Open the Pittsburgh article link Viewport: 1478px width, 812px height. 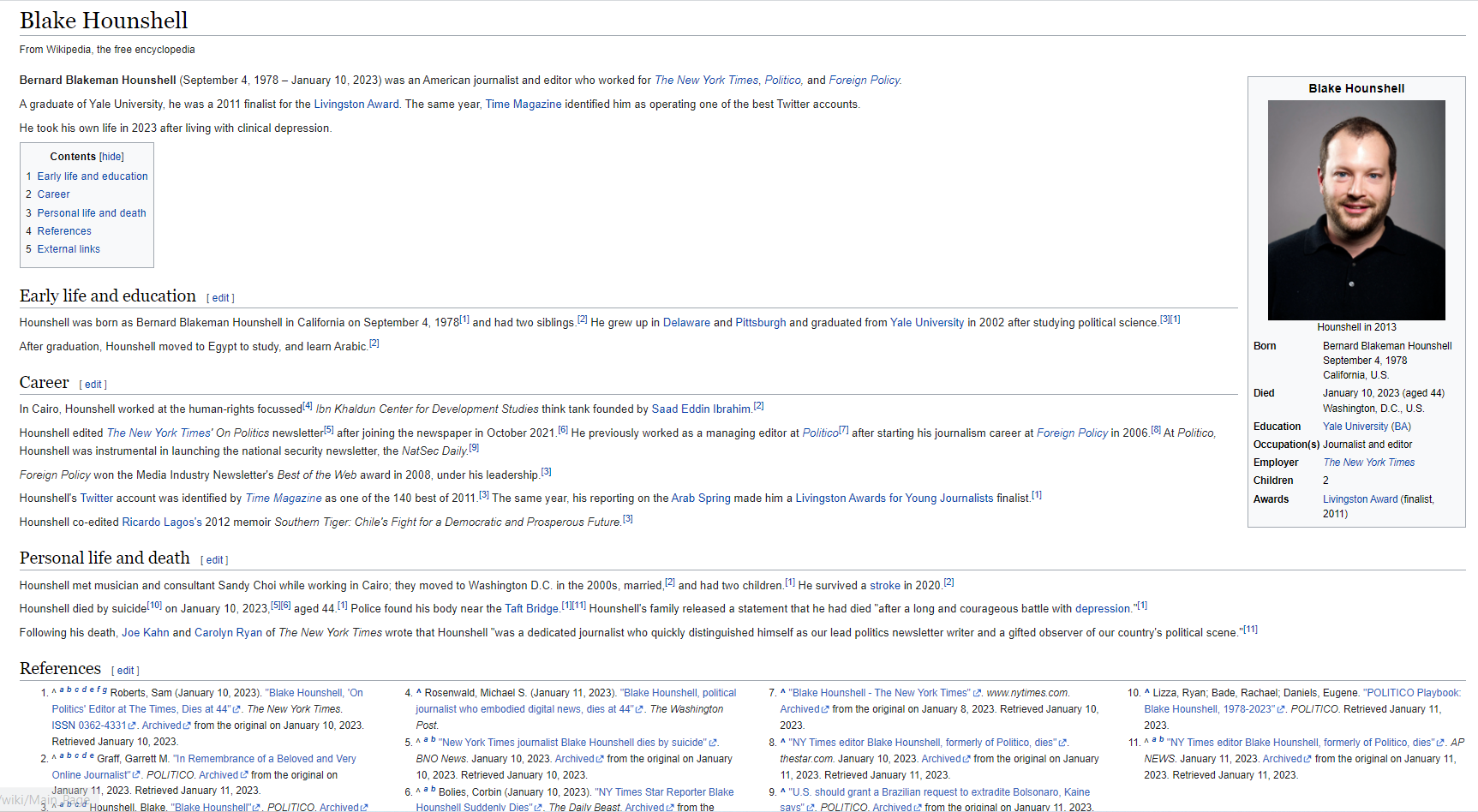pos(761,323)
